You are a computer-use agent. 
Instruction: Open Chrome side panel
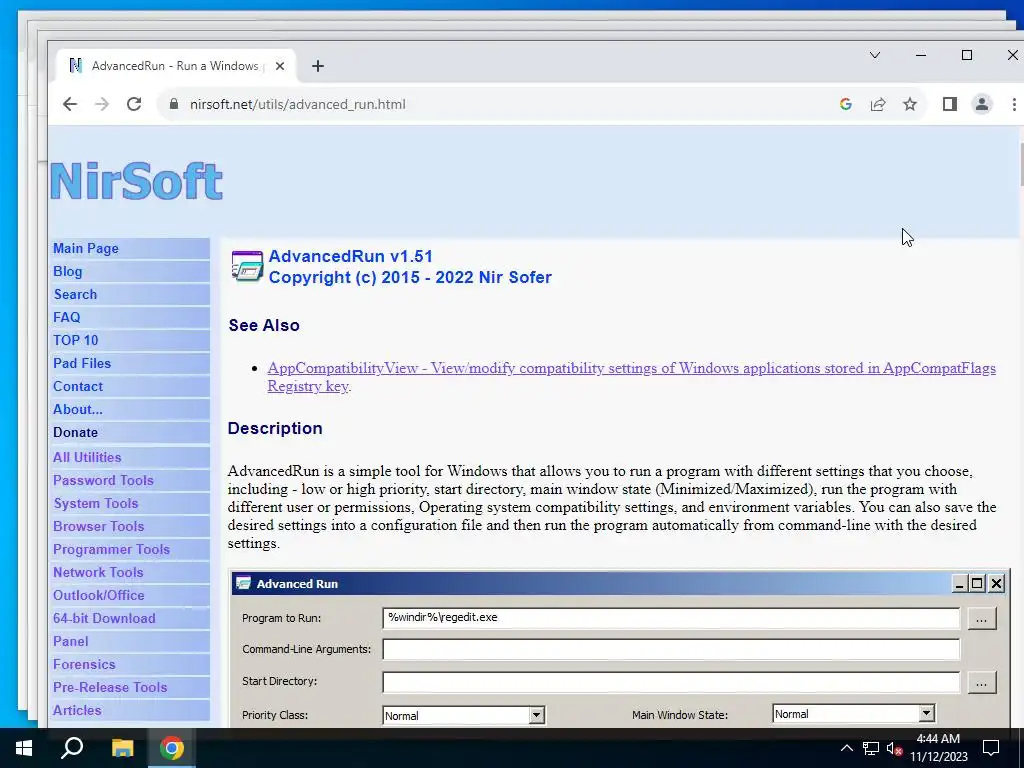coord(950,104)
